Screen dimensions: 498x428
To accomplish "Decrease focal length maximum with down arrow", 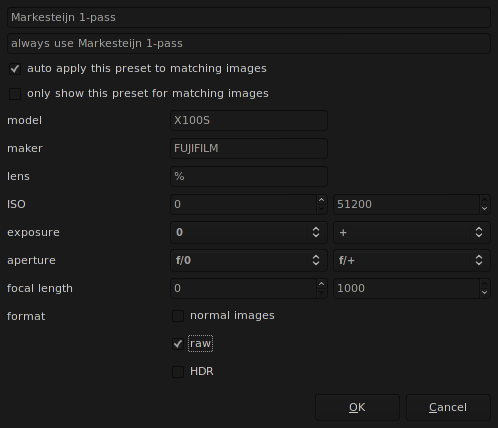I will (484, 293).
